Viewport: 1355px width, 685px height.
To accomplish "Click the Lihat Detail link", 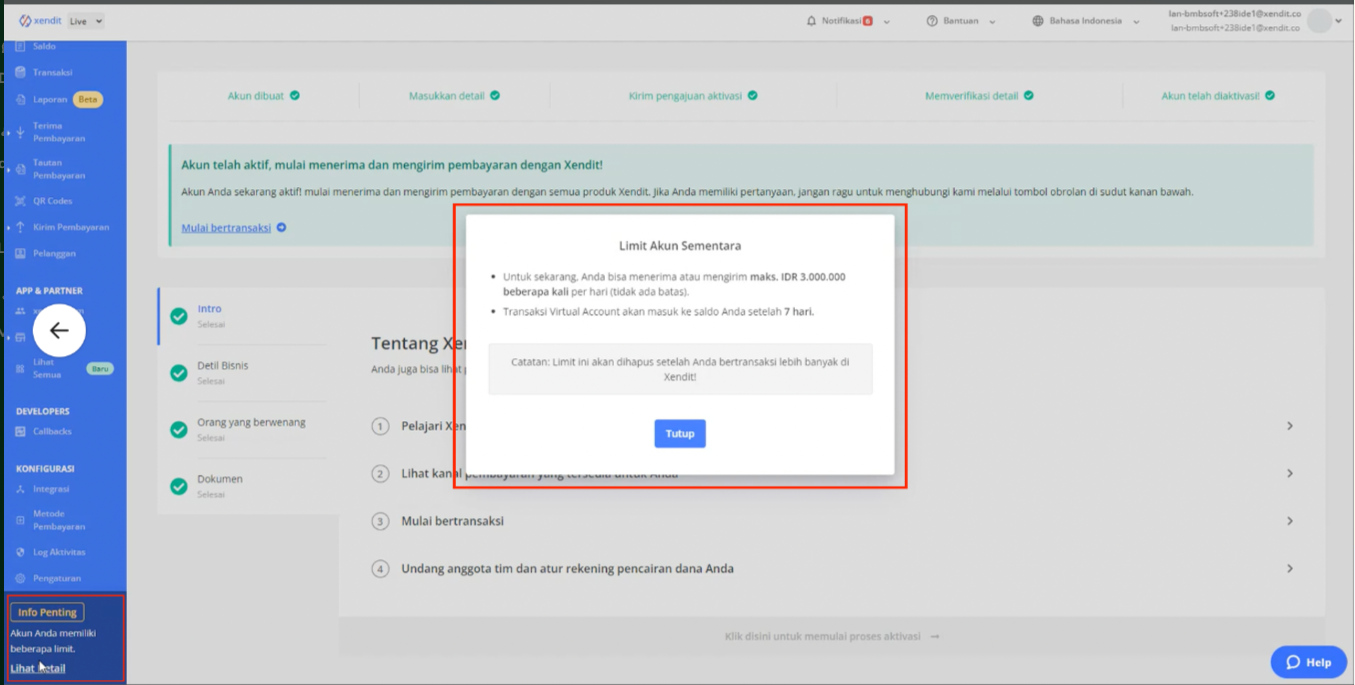I will click(x=38, y=668).
